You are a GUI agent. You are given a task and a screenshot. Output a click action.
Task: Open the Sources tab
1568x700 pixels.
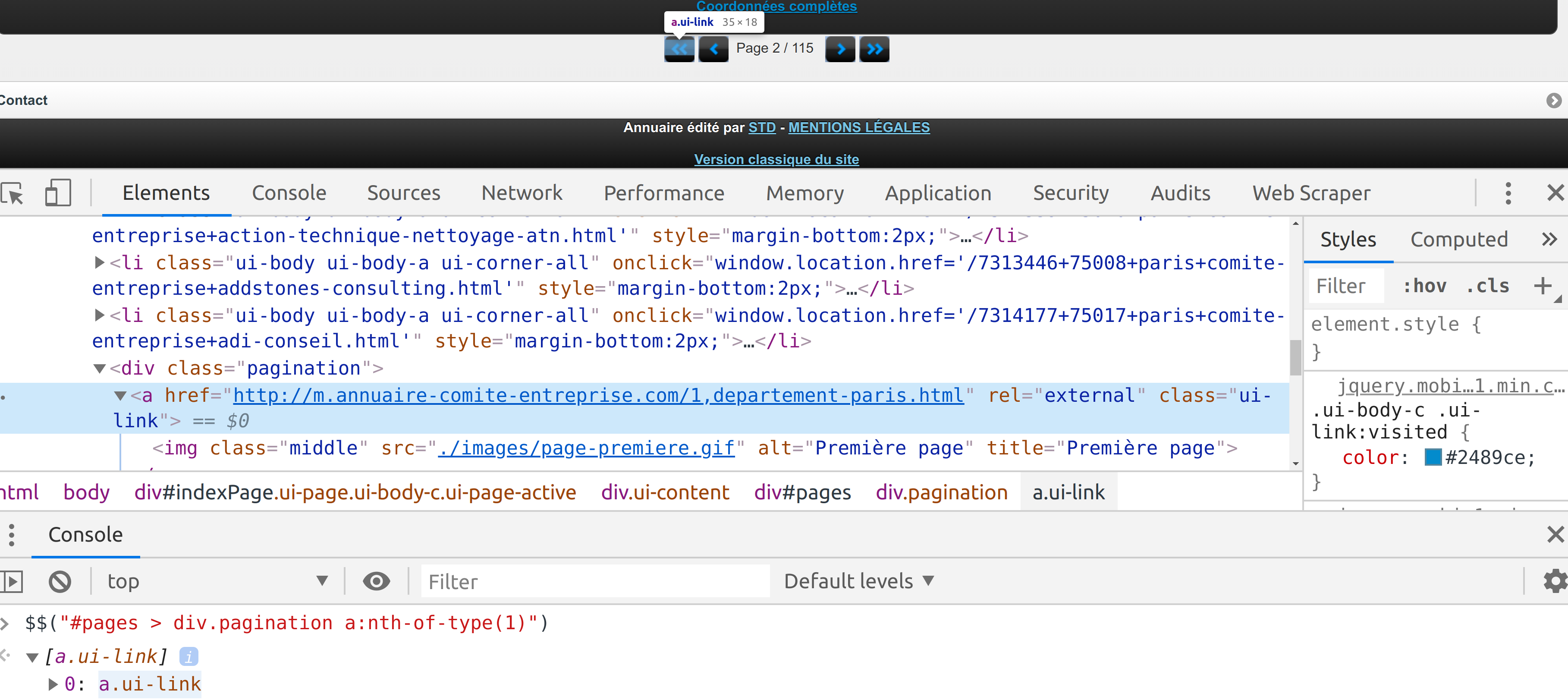pos(404,193)
